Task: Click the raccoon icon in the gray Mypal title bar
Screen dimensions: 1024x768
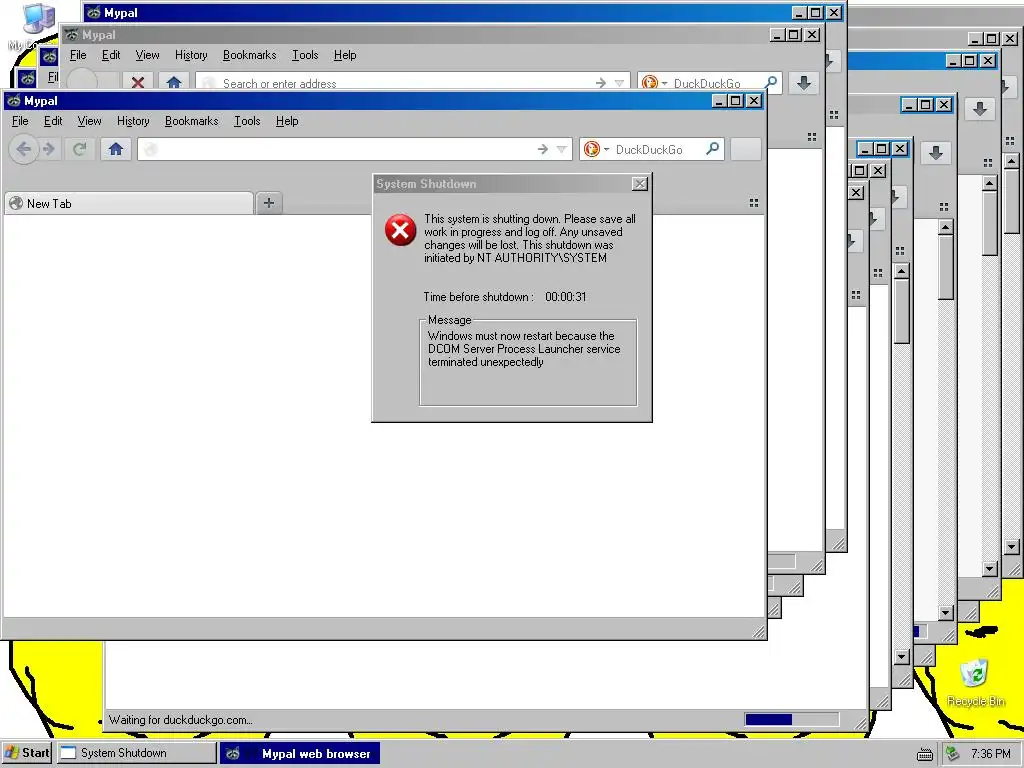Action: (71, 35)
